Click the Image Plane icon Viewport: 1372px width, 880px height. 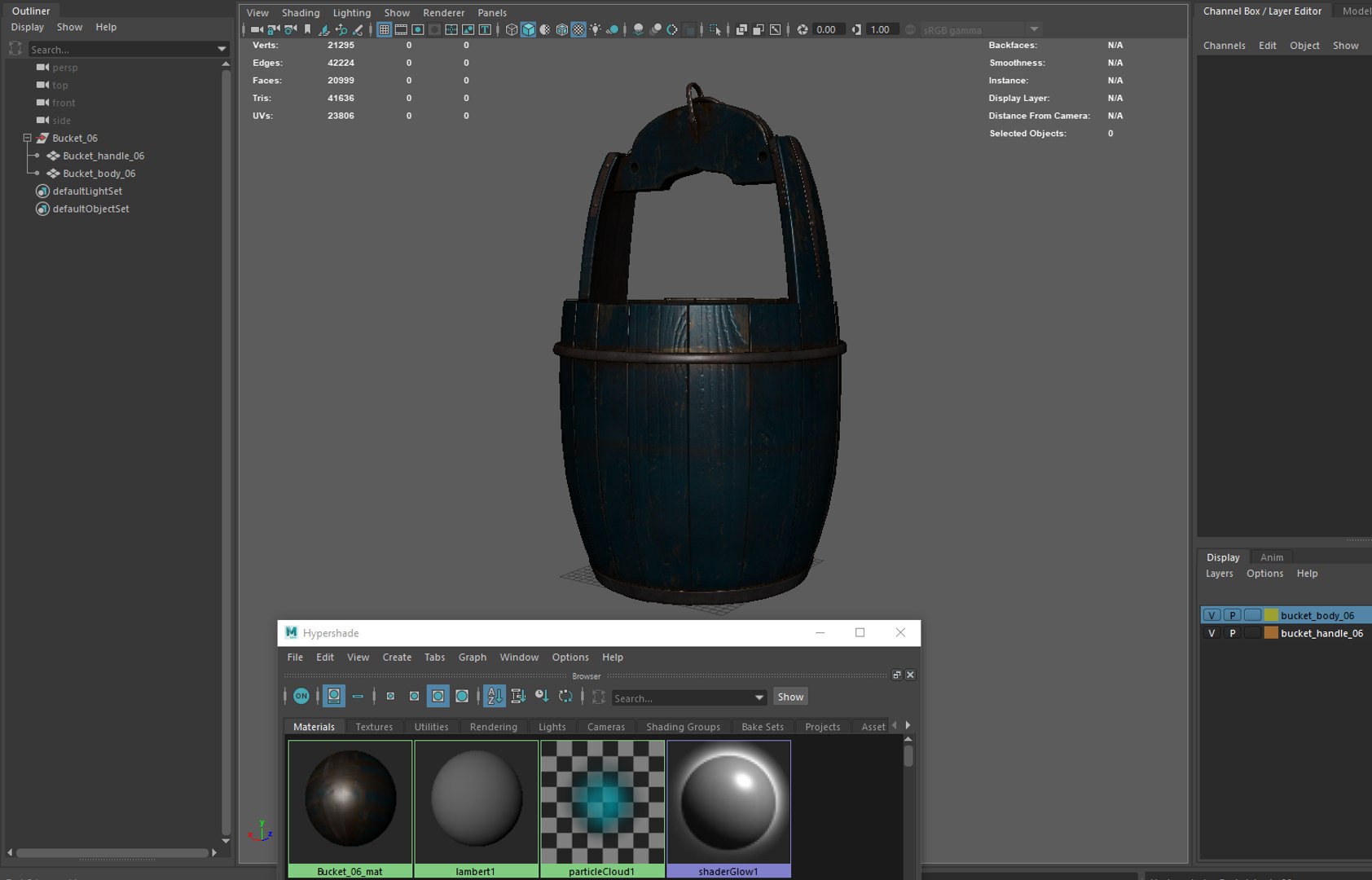(324, 29)
